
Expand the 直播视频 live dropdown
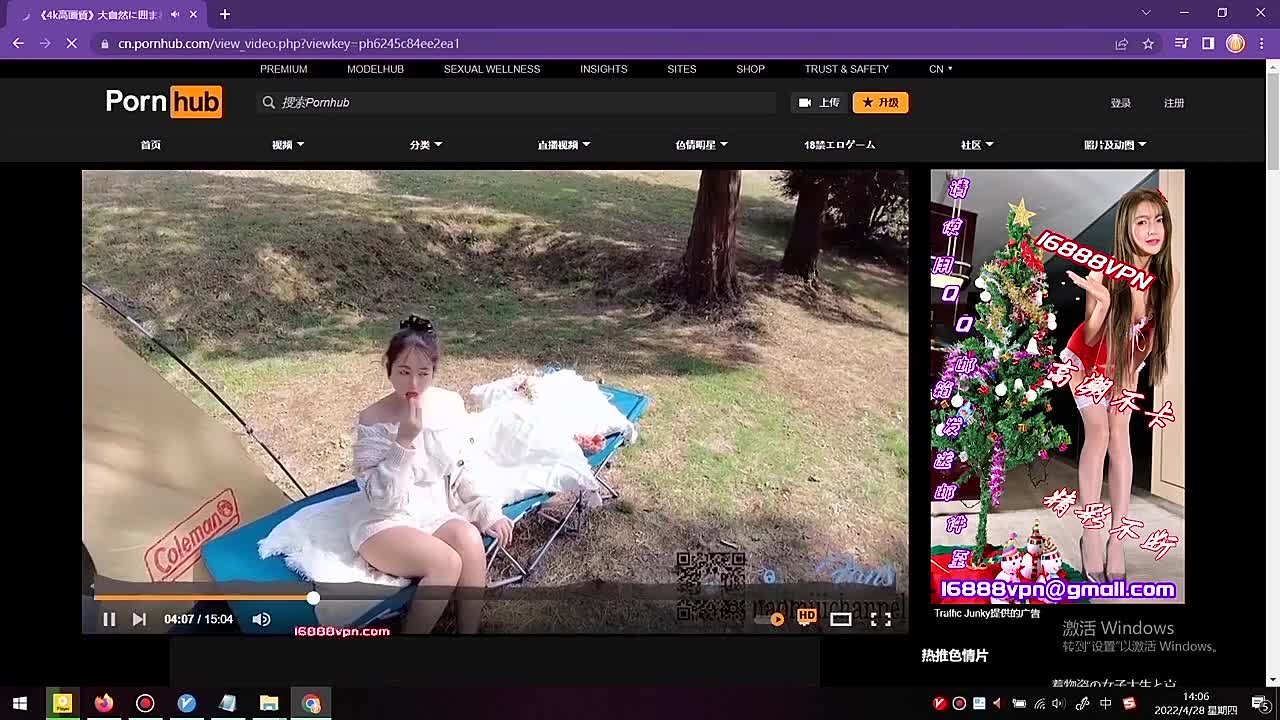tap(563, 145)
